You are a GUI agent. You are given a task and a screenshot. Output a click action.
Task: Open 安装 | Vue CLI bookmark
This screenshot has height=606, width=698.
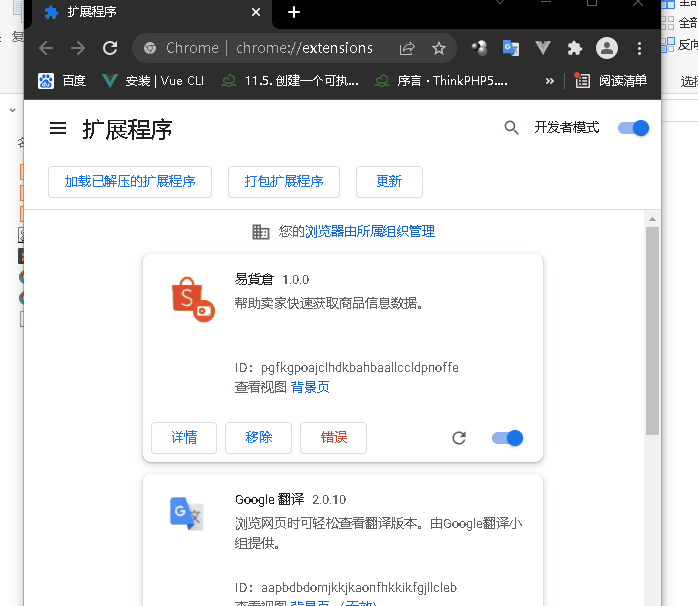point(153,81)
